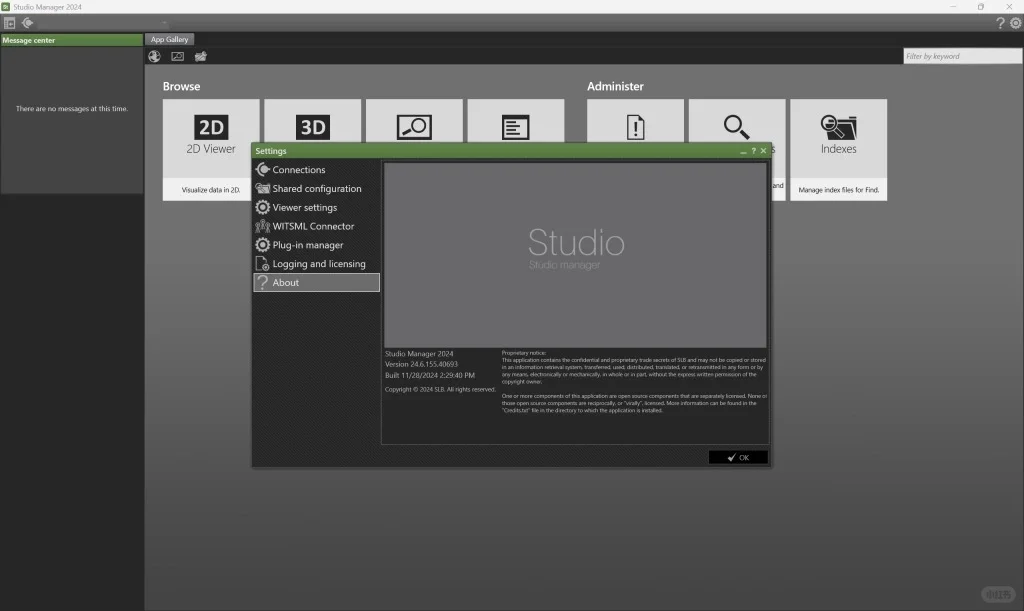Select the App Gallery tab
1024x611 pixels.
point(169,39)
